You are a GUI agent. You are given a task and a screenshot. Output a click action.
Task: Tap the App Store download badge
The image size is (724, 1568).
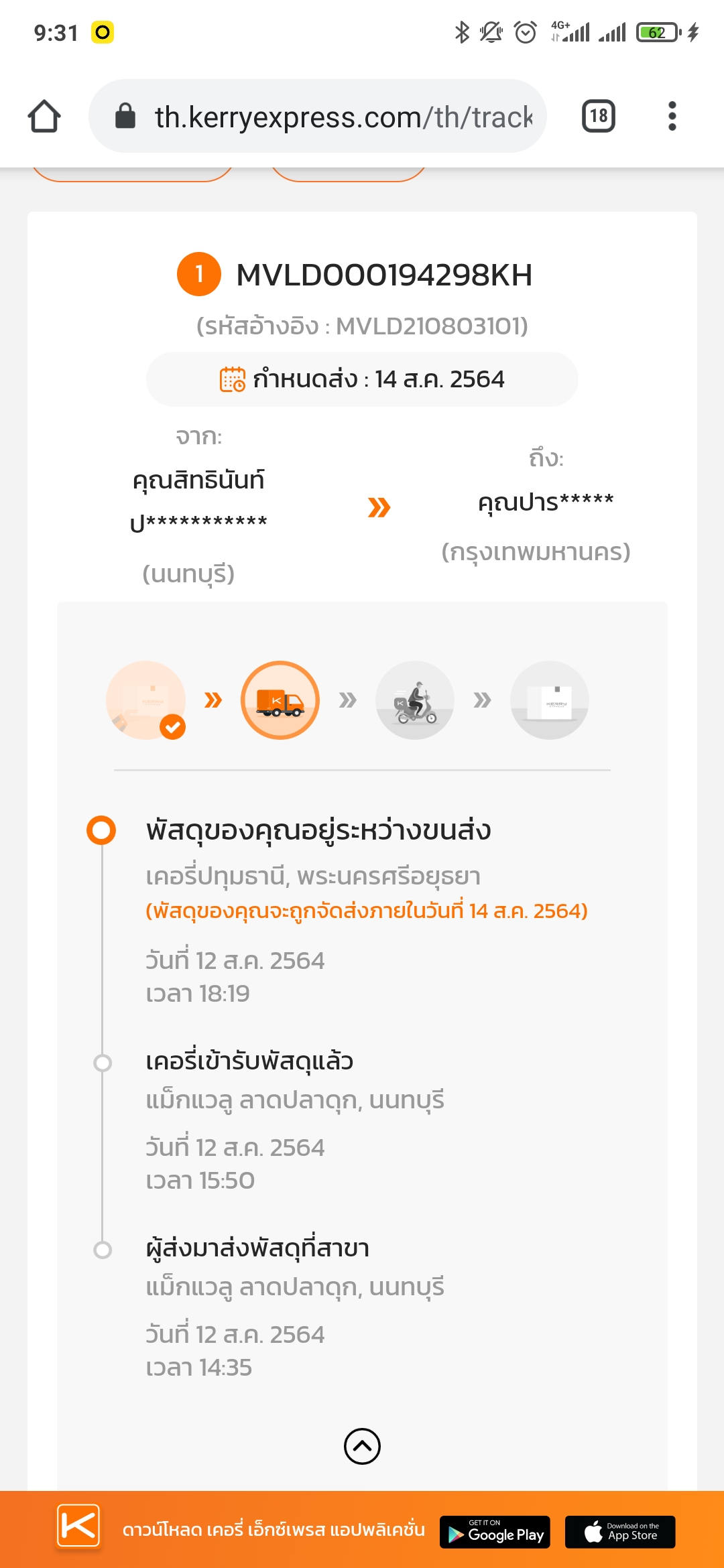[x=620, y=1532]
